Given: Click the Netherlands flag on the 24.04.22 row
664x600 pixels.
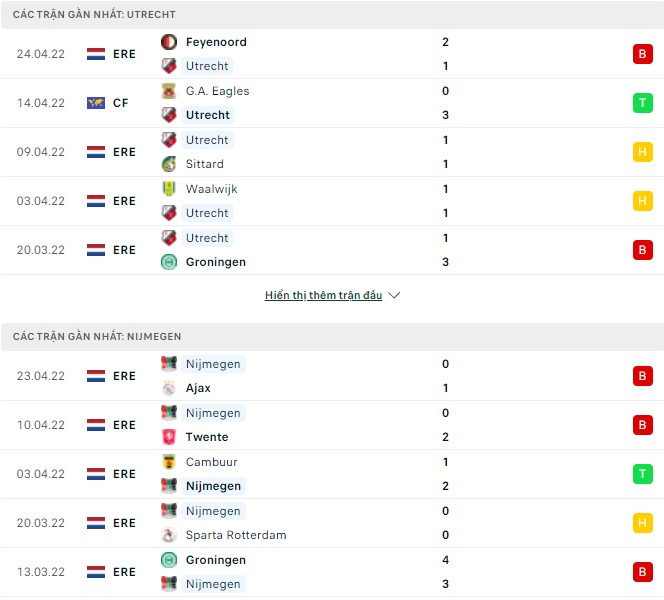Looking at the screenshot, I should click(96, 54).
